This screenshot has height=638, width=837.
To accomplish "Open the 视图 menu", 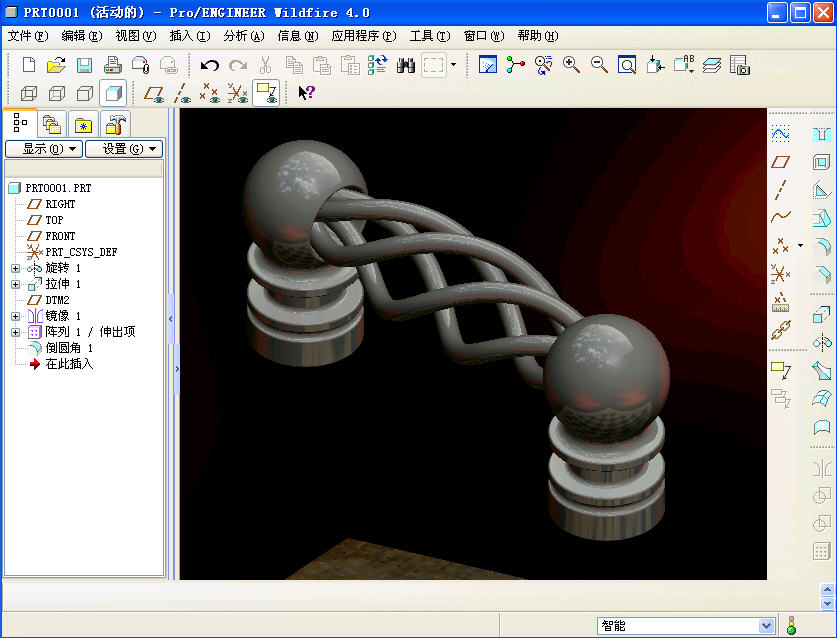I will (136, 36).
